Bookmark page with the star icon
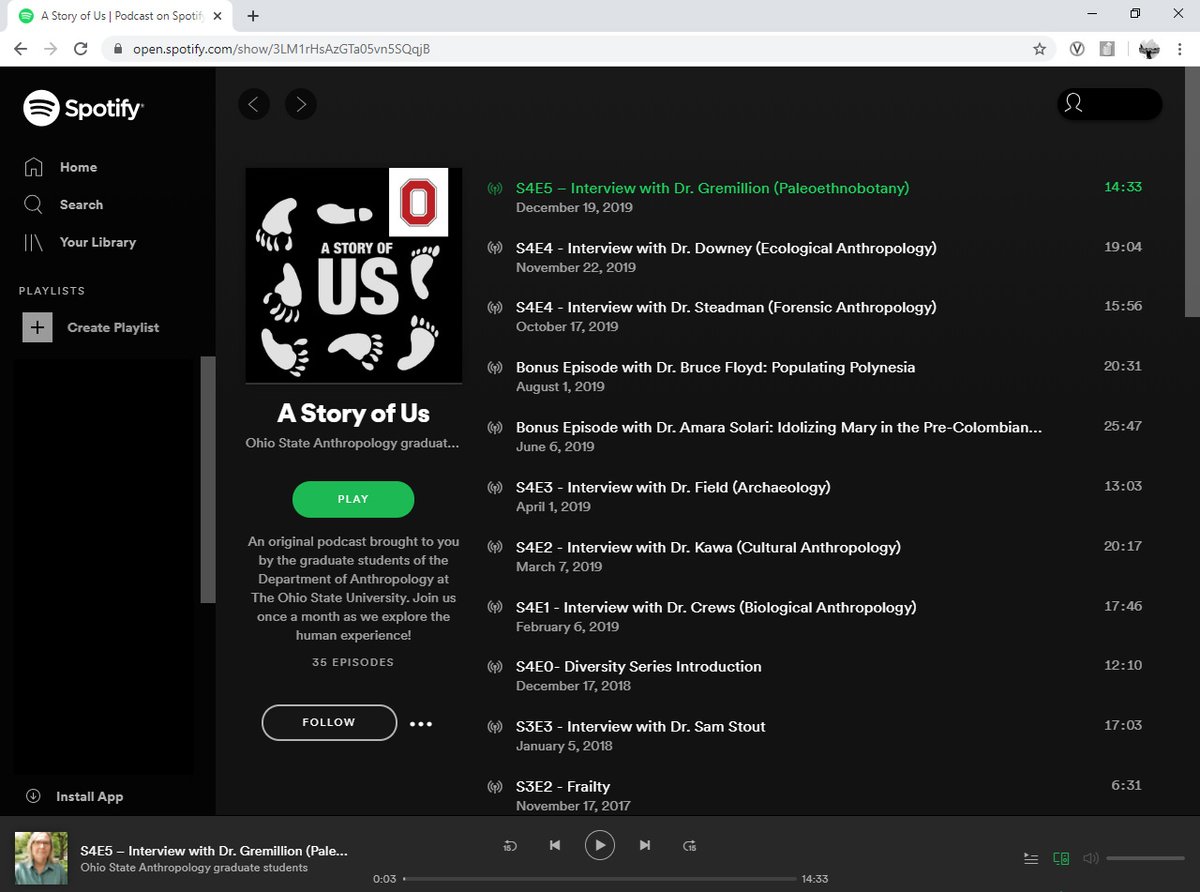Viewport: 1200px width, 892px height. (1039, 48)
